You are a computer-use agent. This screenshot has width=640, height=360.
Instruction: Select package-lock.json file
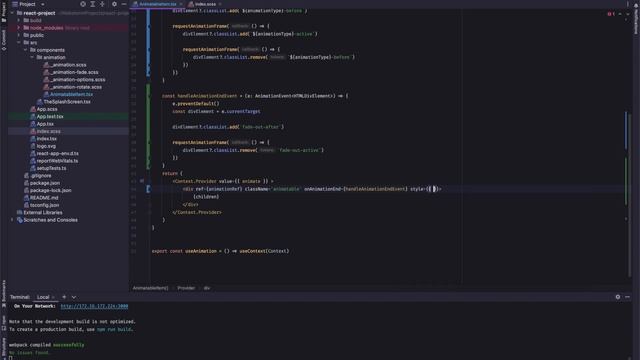click(x=50, y=190)
